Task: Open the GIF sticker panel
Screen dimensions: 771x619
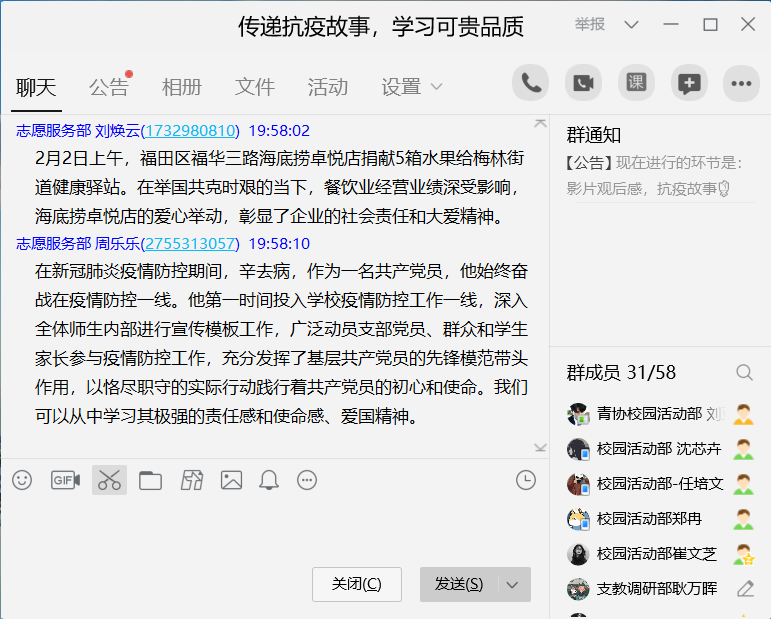Action: pos(65,480)
